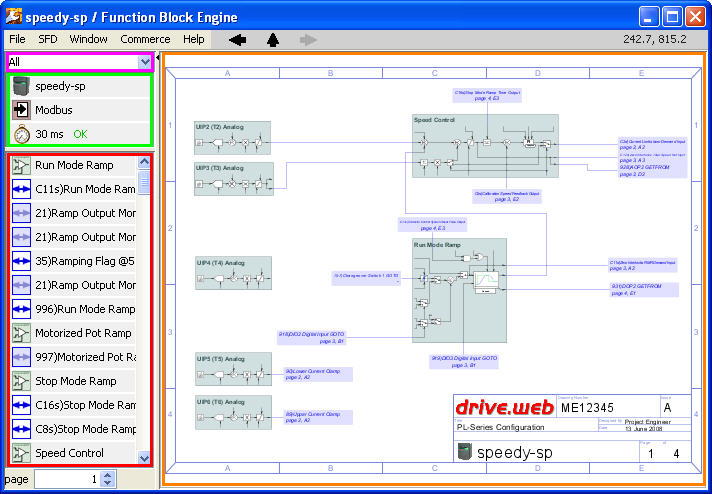Select the UIP2 (T2) Analog block
Image resolution: width=712 pixels, height=494 pixels.
tap(232, 138)
